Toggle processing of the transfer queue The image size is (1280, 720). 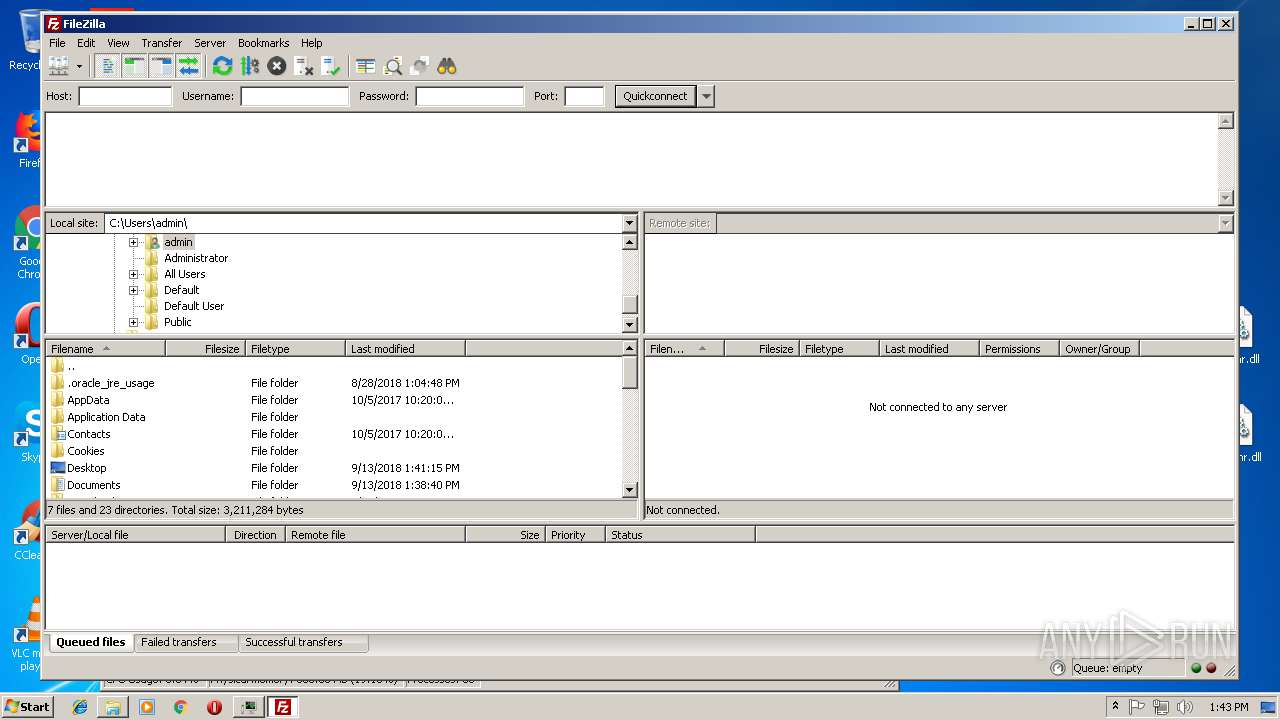click(250, 66)
